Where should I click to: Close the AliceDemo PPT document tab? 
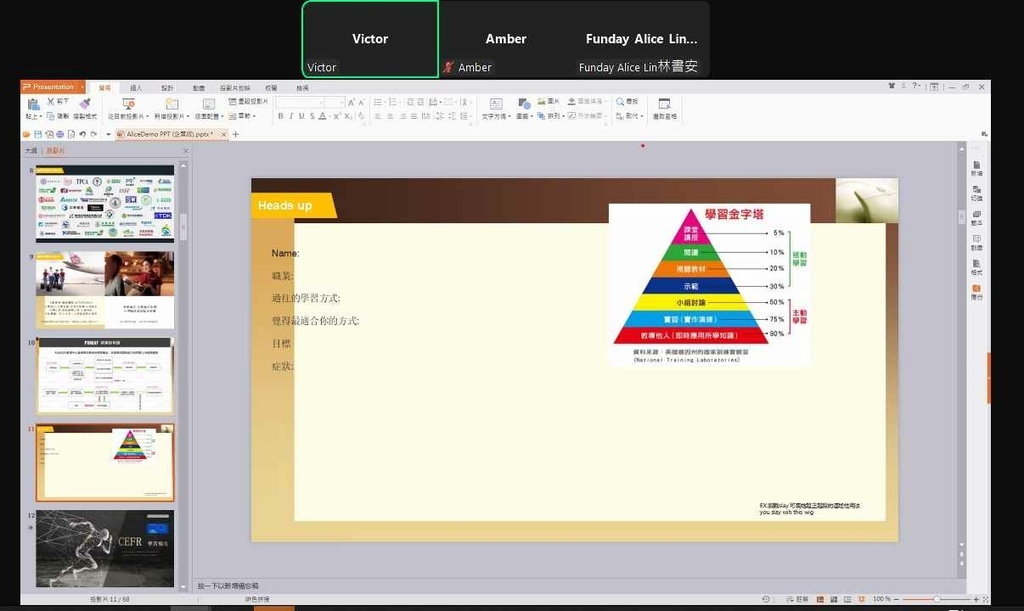223,134
